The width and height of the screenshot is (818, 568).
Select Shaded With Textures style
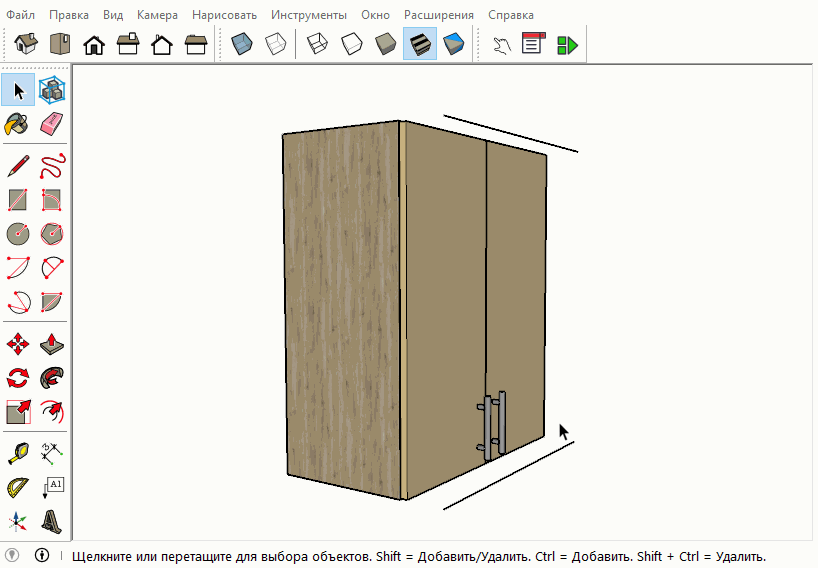tap(420, 44)
